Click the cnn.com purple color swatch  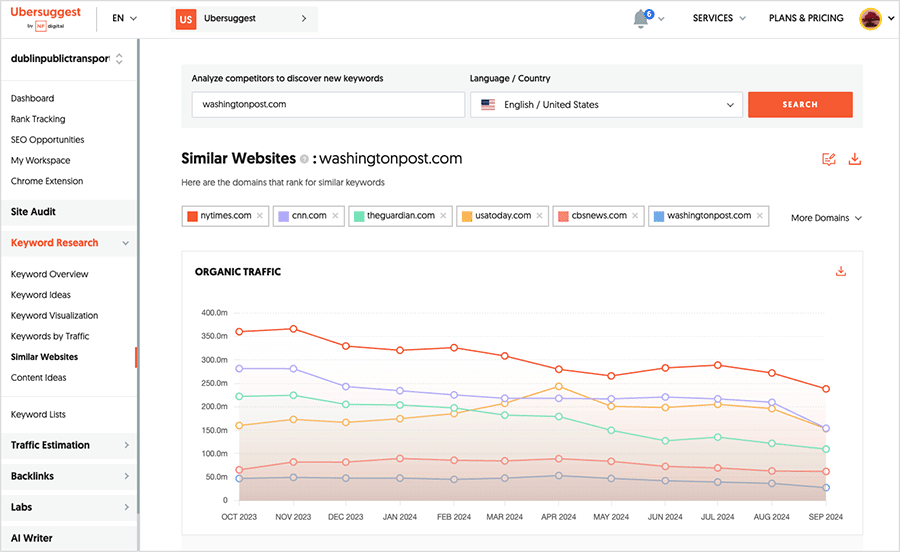click(x=284, y=216)
